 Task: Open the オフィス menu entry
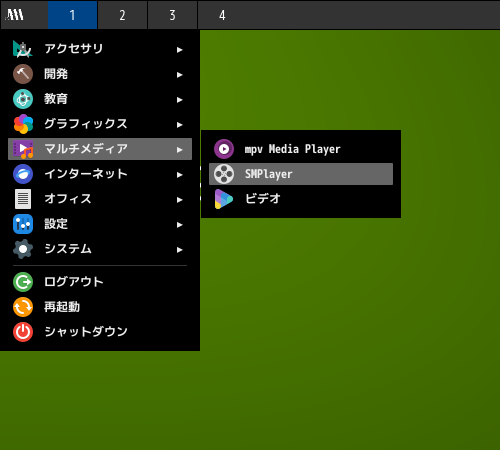pyautogui.click(x=100, y=199)
